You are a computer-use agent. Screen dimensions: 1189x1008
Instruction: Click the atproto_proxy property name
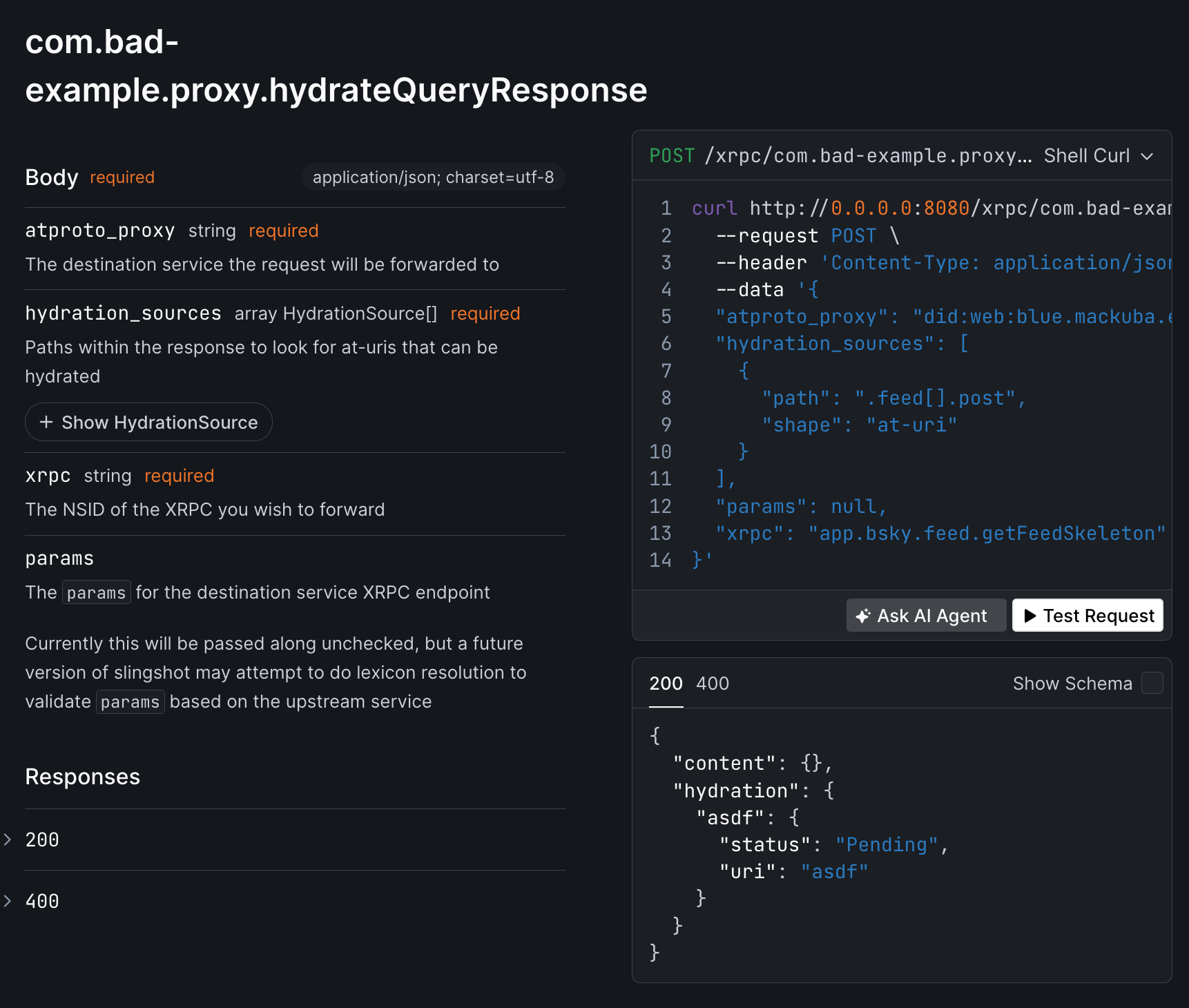click(100, 231)
